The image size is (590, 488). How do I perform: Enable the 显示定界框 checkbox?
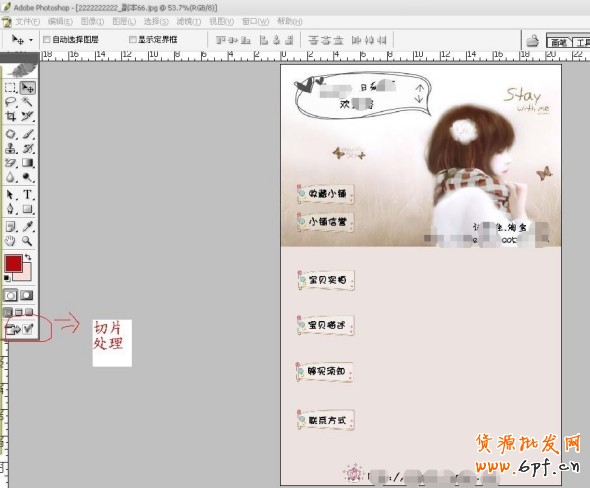132,40
